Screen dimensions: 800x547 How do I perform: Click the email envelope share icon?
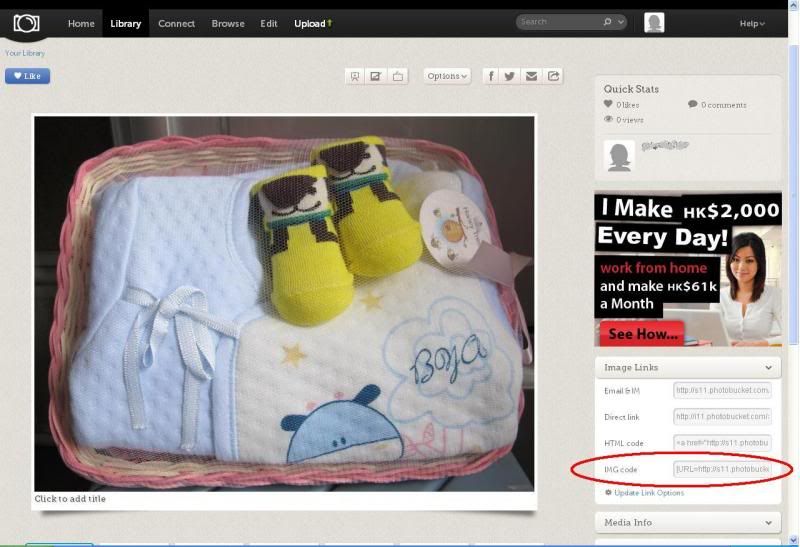click(x=531, y=76)
